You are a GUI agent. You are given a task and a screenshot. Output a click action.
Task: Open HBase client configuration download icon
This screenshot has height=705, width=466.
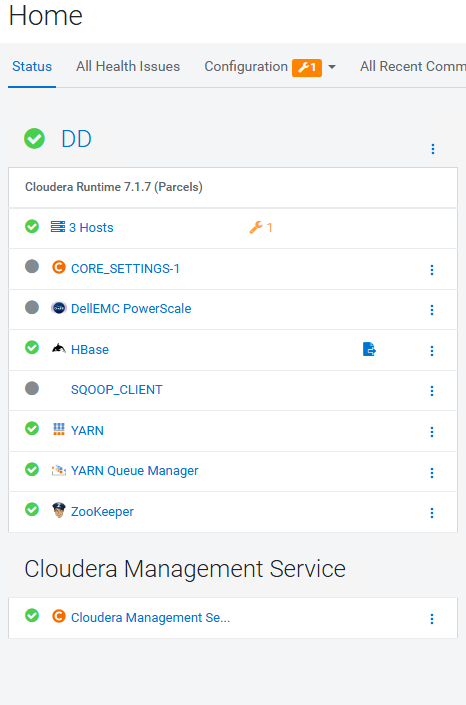coord(369,349)
